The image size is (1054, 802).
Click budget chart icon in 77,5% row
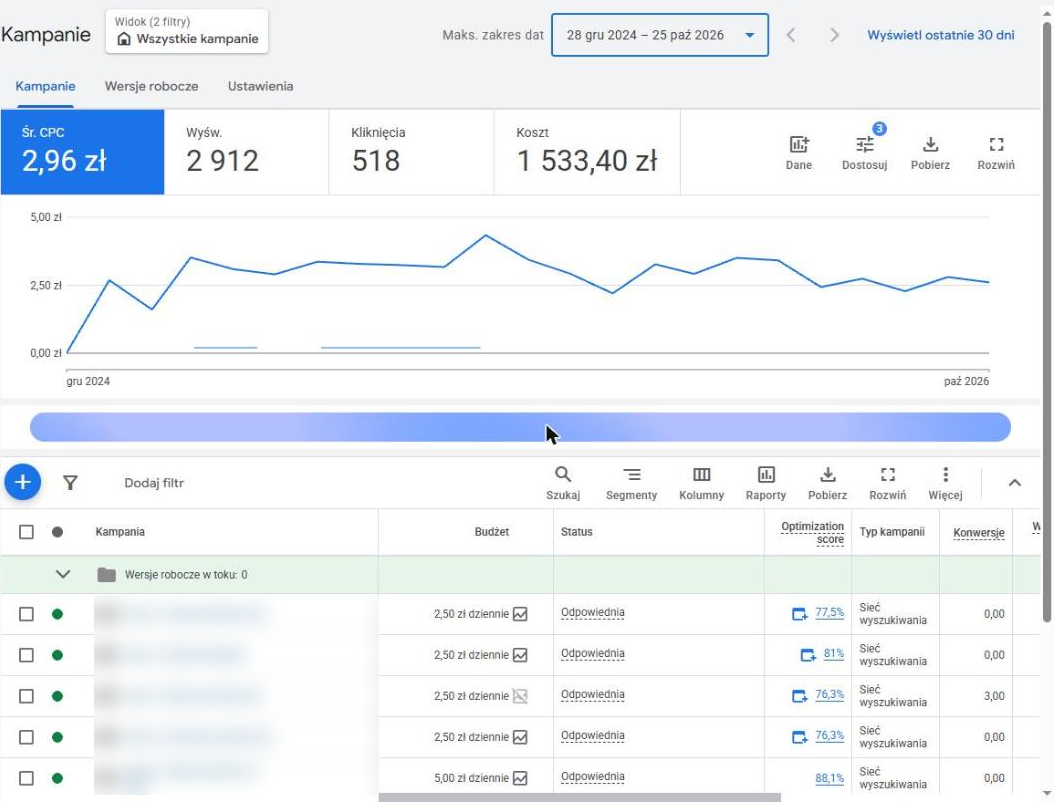520,614
